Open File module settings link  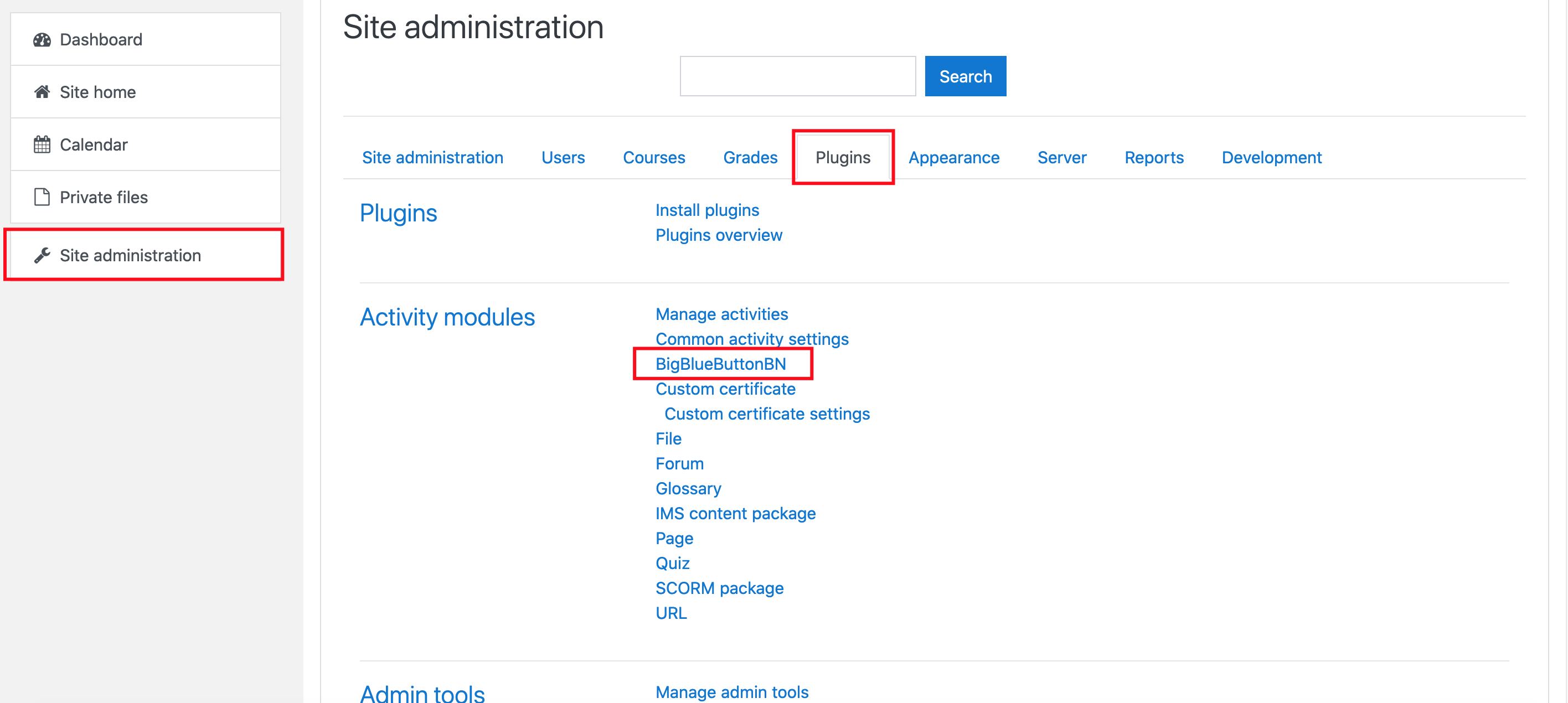tap(668, 439)
